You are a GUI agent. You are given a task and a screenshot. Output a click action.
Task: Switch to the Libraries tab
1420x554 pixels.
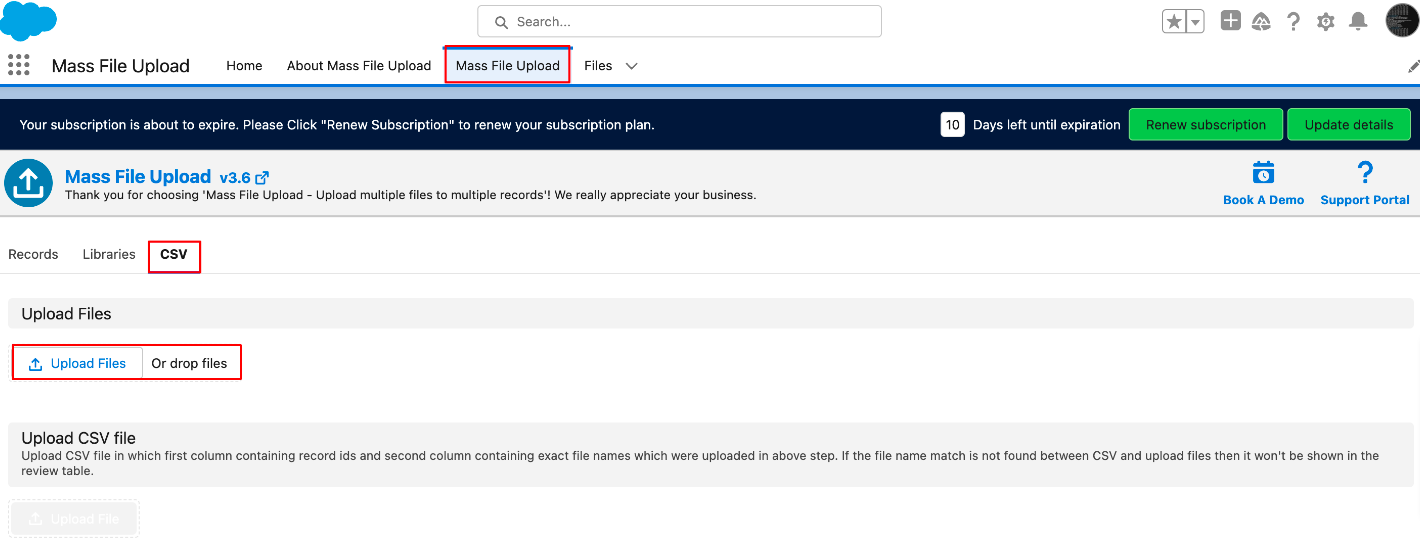pos(109,254)
